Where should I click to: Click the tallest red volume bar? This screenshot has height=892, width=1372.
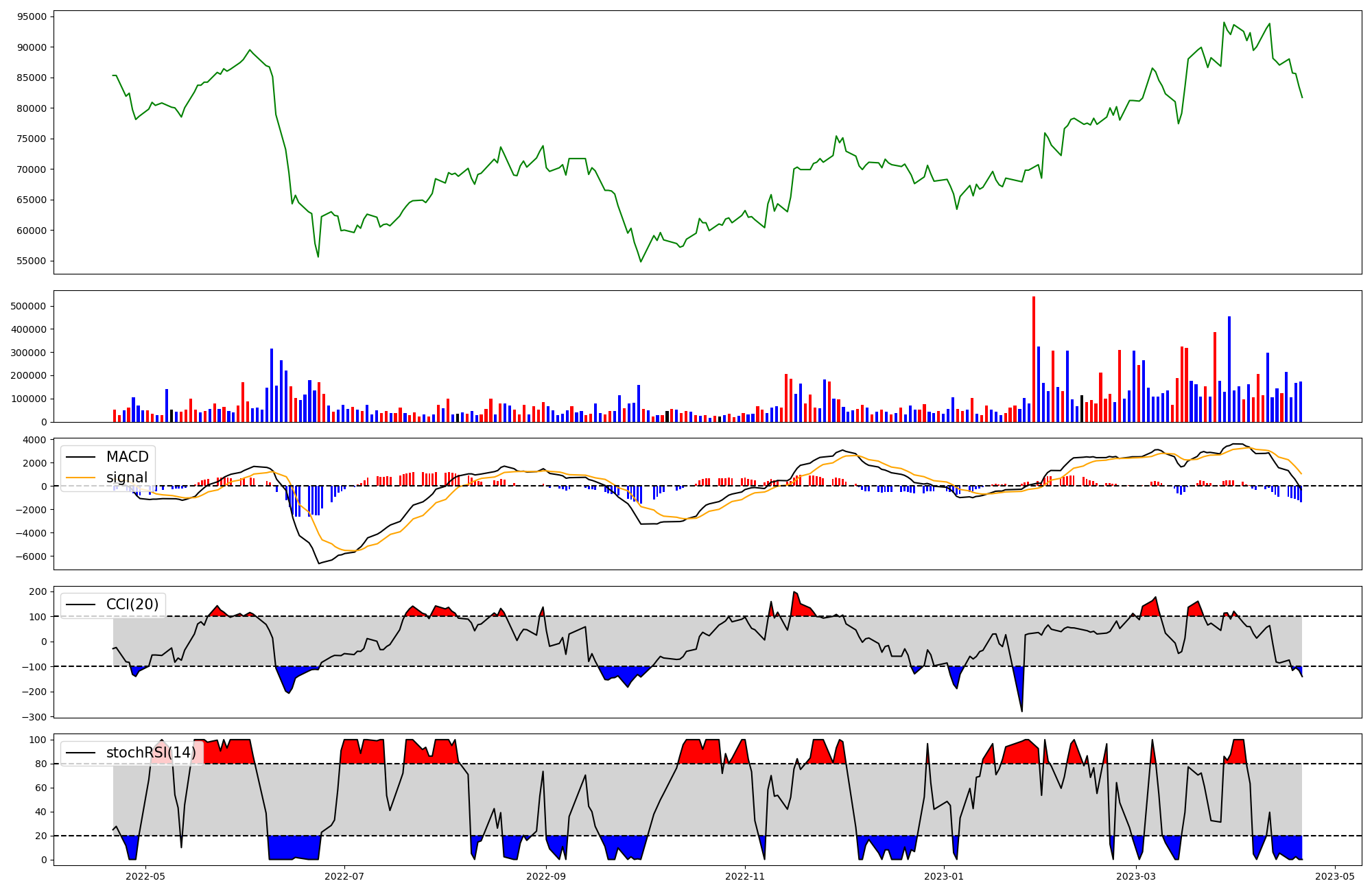1034,359
